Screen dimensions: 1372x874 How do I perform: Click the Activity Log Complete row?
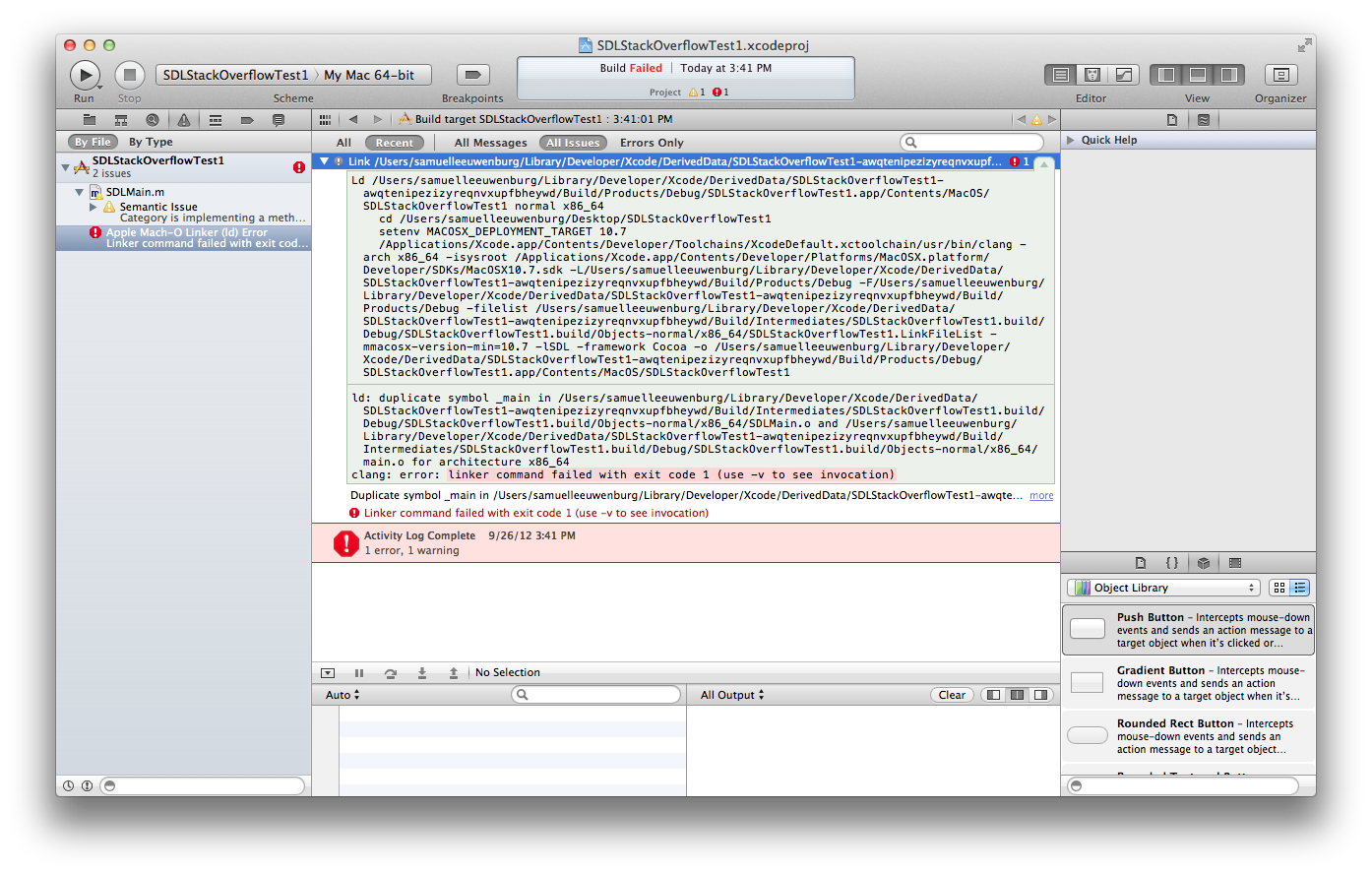click(x=686, y=543)
